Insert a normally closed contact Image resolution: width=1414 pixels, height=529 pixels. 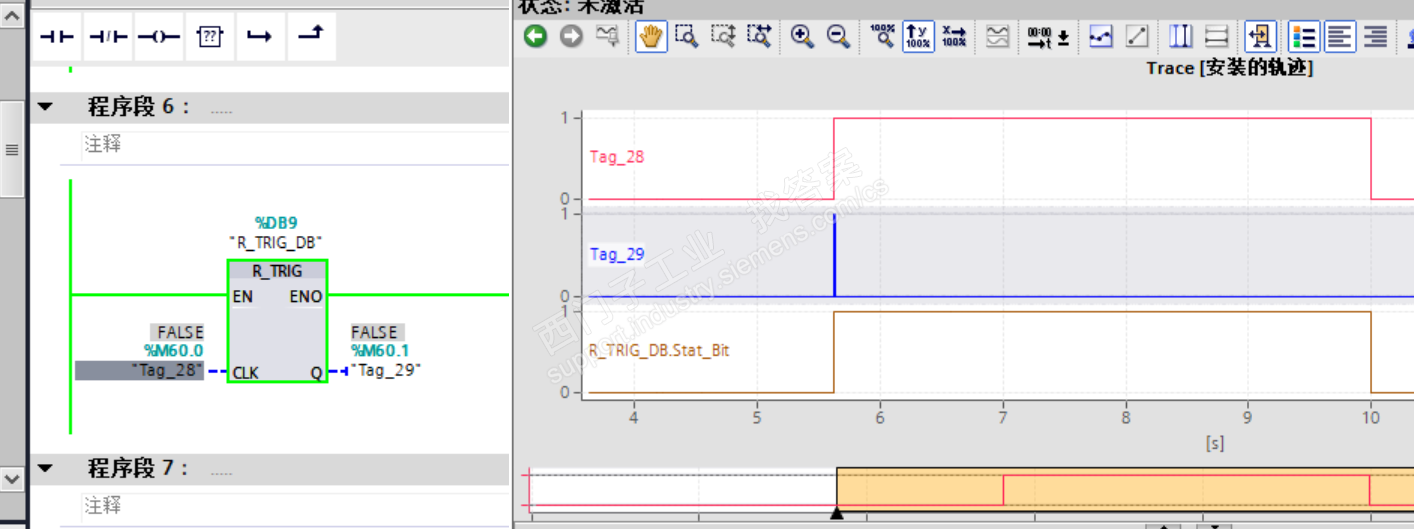pos(108,37)
